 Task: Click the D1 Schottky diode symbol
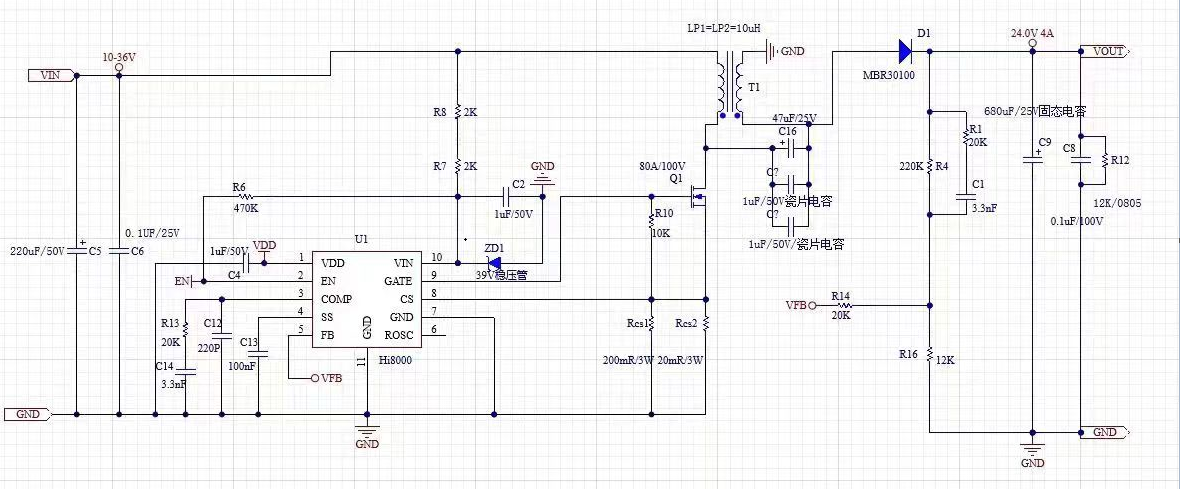tap(904, 51)
